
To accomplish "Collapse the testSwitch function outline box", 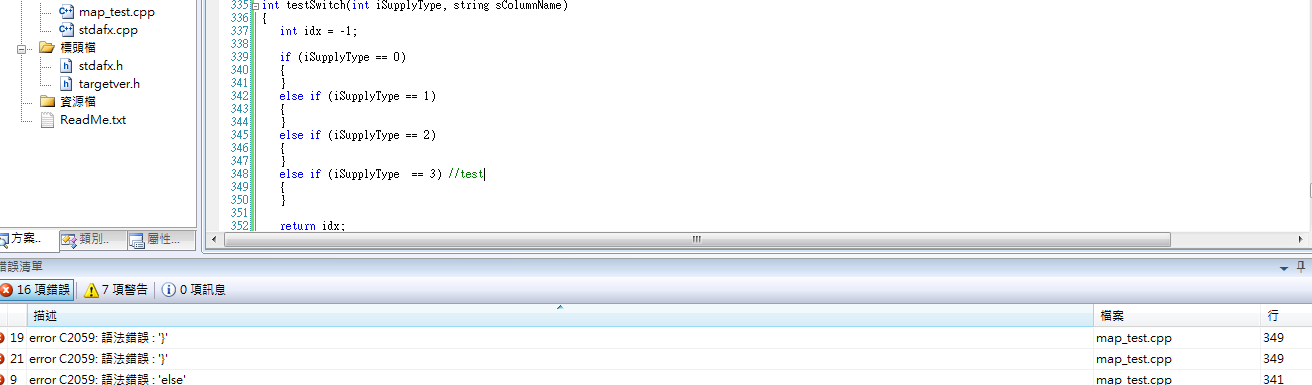I will pyautogui.click(x=254, y=6).
